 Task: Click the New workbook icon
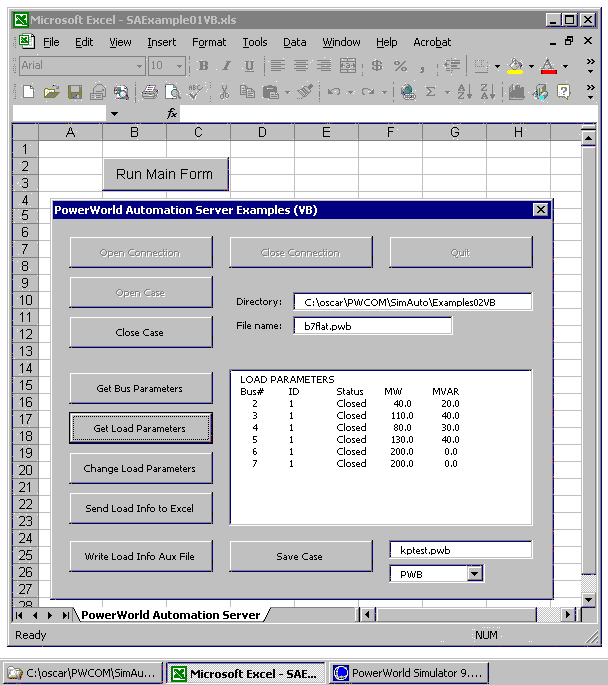(28, 92)
